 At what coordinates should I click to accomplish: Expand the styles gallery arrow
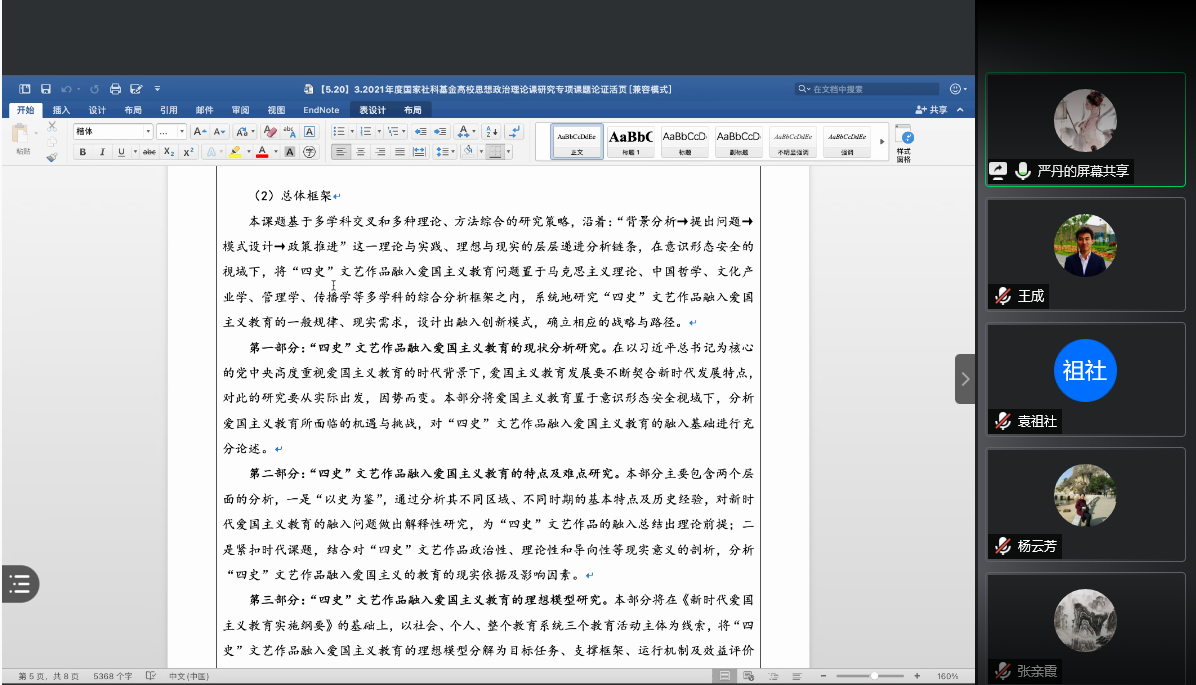tap(881, 141)
